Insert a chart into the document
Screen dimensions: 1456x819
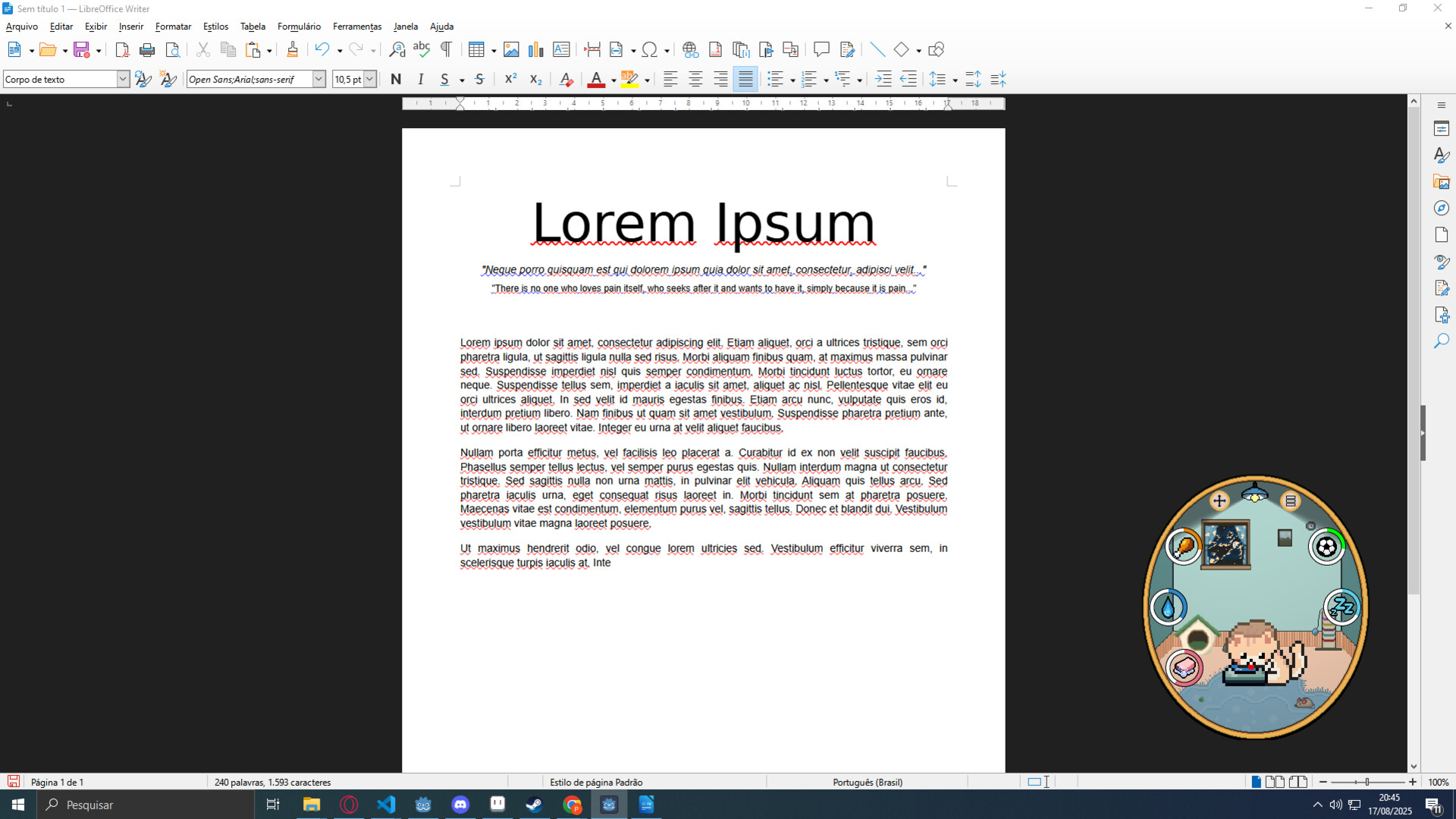(x=536, y=49)
